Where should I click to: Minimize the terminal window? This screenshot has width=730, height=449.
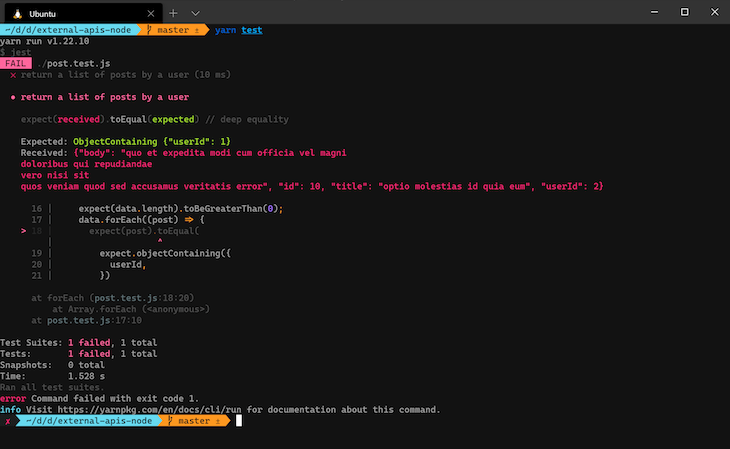point(654,12)
